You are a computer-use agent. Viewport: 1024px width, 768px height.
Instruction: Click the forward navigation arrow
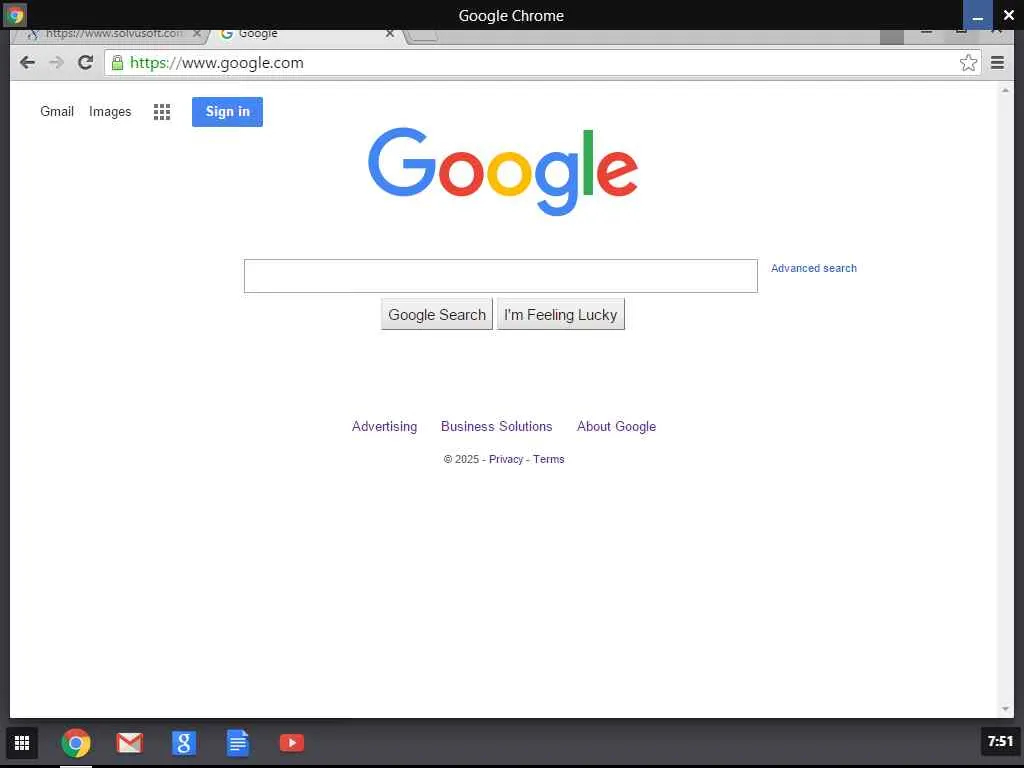tap(56, 63)
